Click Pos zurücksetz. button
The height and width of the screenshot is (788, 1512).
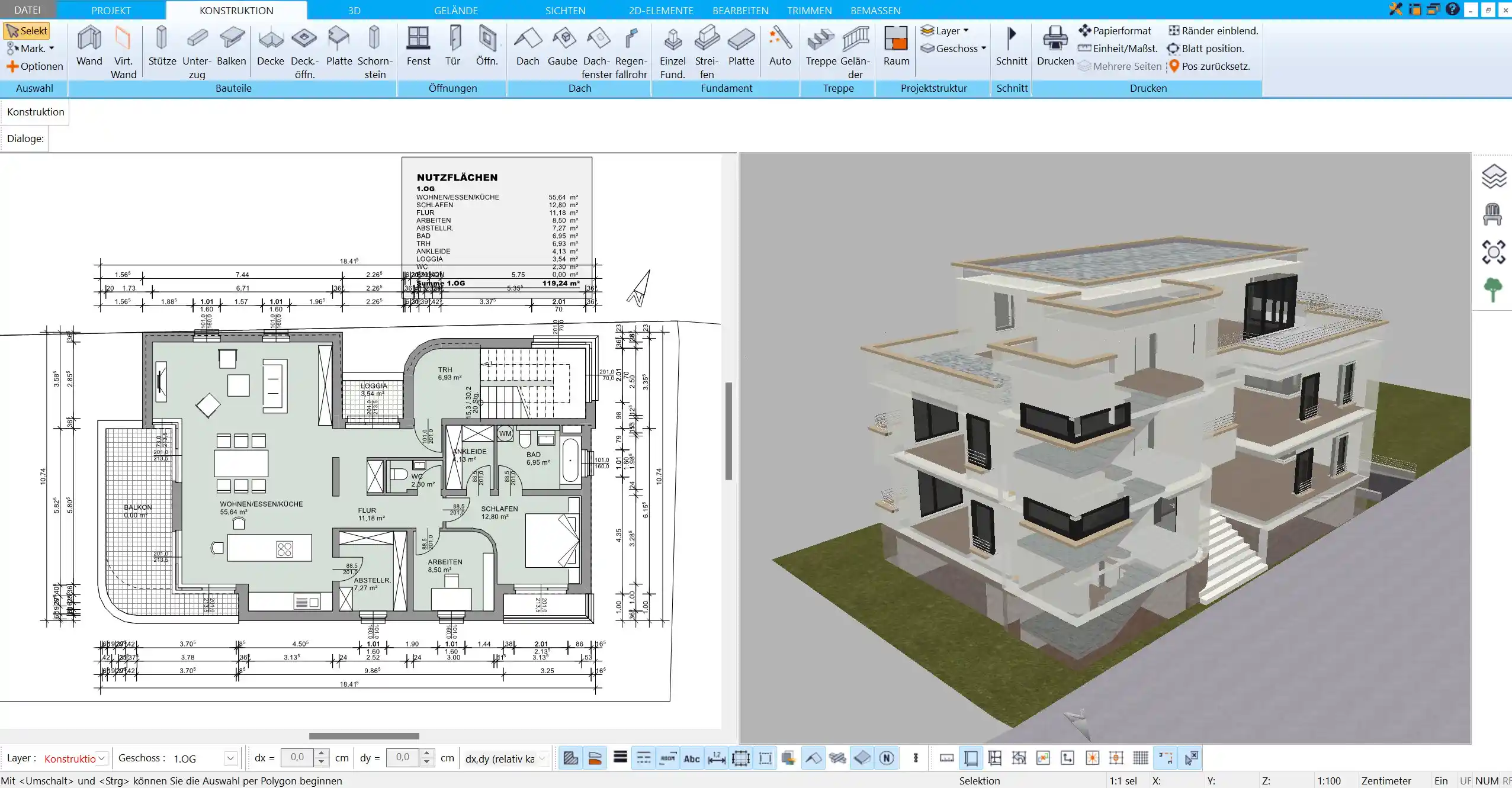pyautogui.click(x=1209, y=66)
